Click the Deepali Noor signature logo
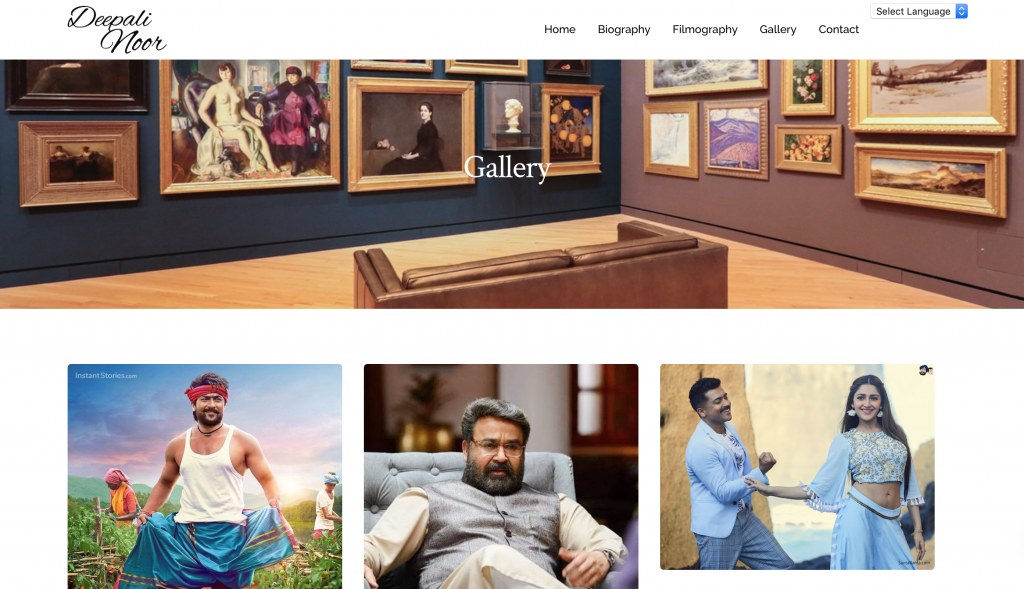The width and height of the screenshot is (1024, 589). [117, 29]
